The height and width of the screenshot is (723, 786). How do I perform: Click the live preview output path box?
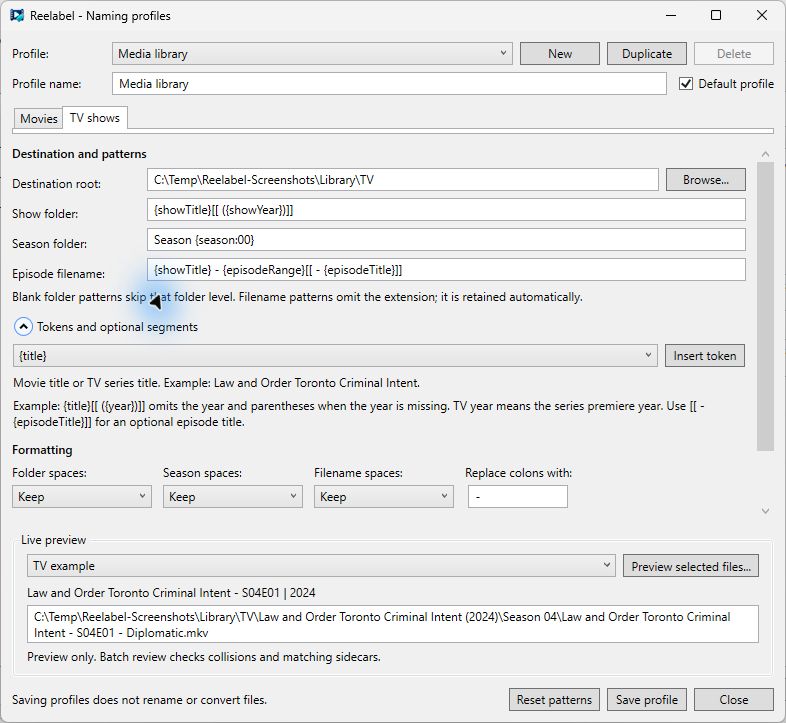point(392,624)
